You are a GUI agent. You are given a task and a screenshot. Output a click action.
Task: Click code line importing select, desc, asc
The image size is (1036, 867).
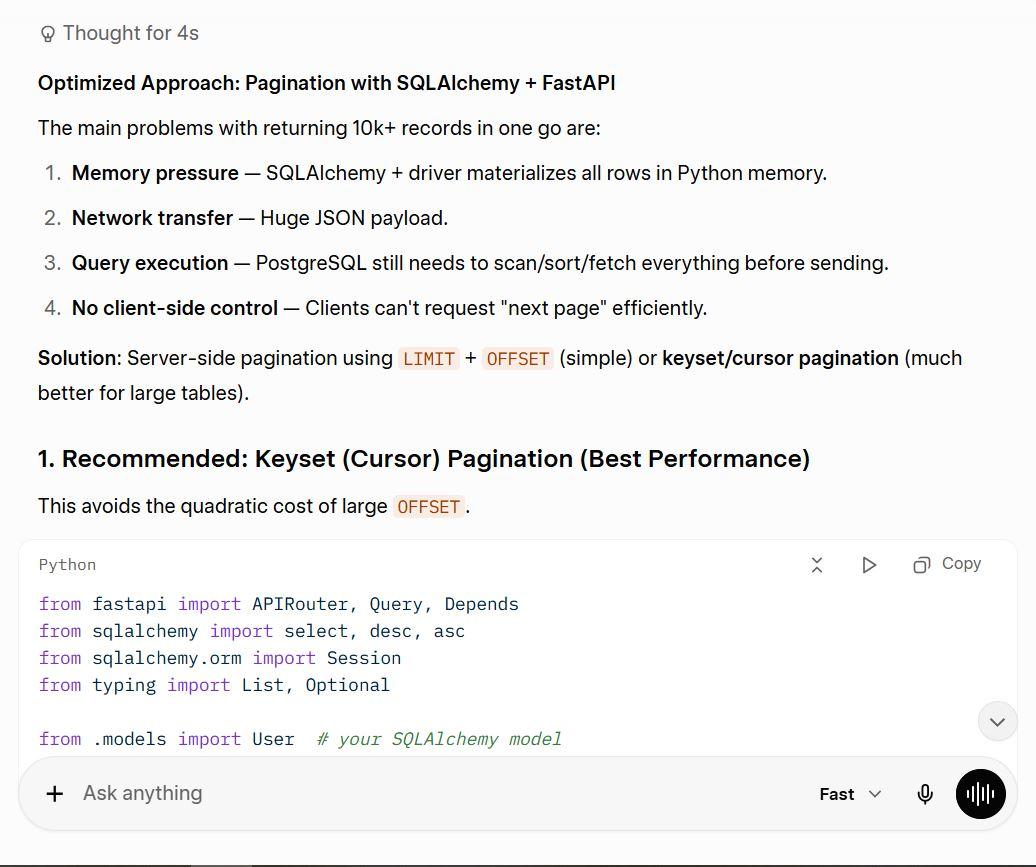click(x=252, y=631)
